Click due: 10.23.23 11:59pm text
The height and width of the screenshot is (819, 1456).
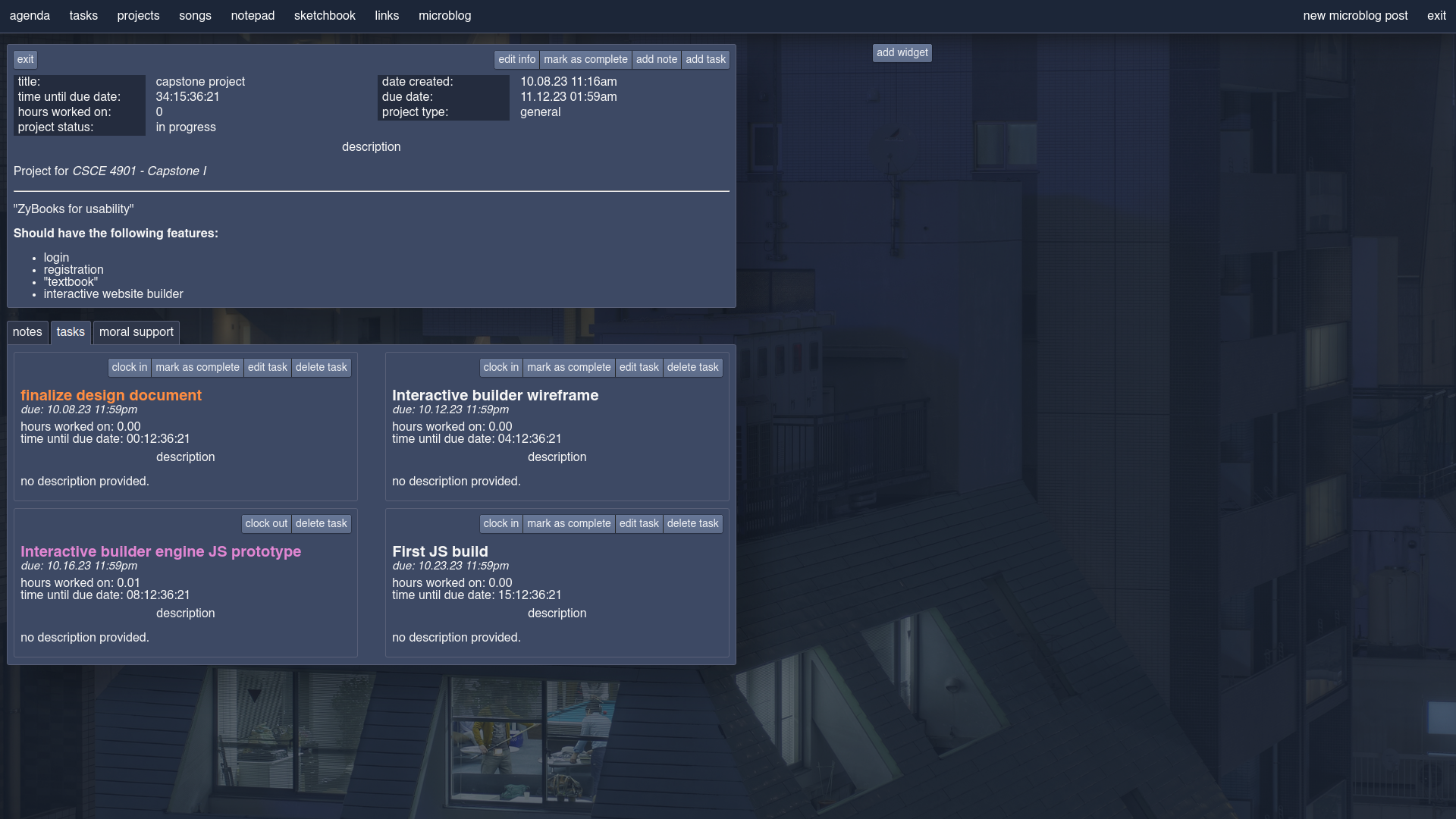450,566
